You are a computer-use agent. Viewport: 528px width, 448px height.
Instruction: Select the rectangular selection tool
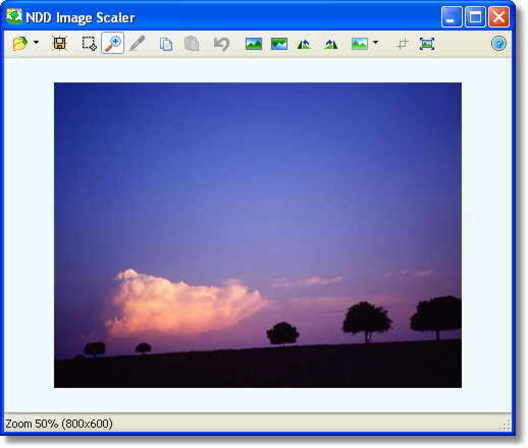coord(89,44)
